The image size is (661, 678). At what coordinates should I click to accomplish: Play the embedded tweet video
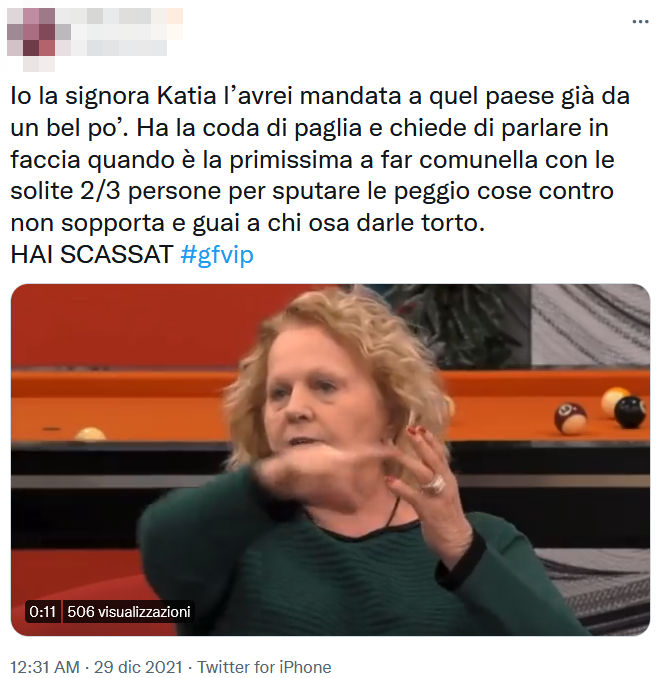pyautogui.click(x=330, y=460)
